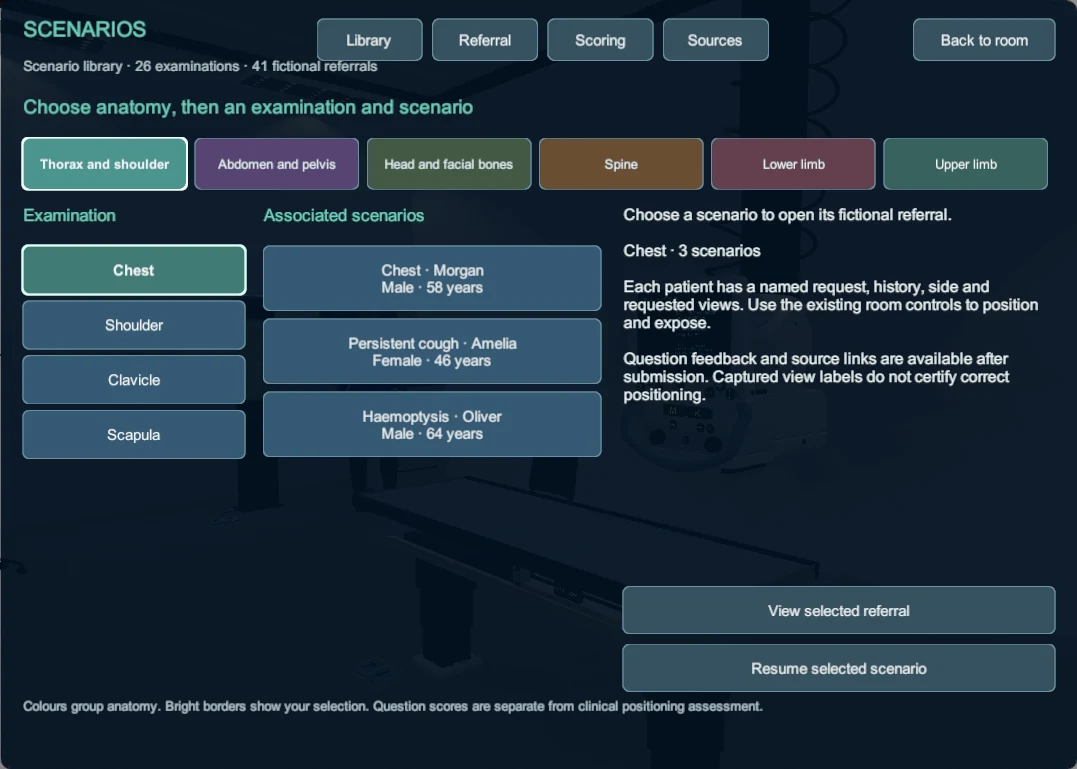Select the Upper limb anatomy group
Image resolution: width=1077 pixels, height=769 pixels.
(x=966, y=164)
